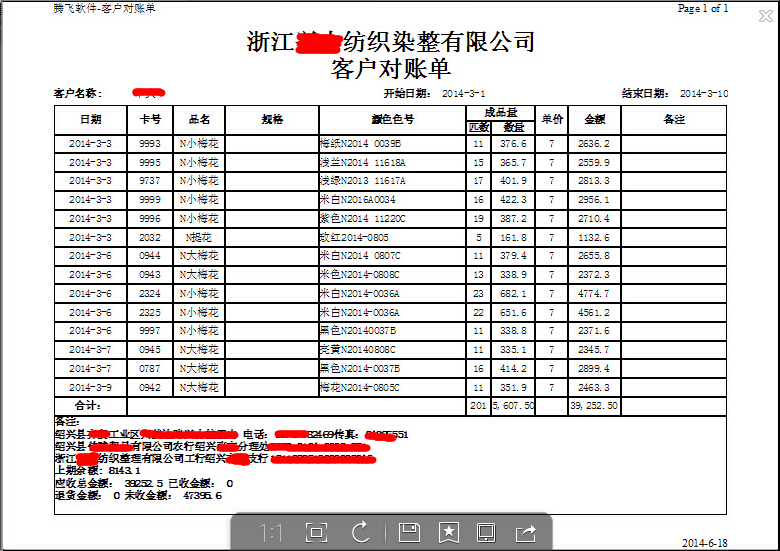Click card number 0945 cell
Viewport: 780px width, 551px height.
[x=150, y=350]
